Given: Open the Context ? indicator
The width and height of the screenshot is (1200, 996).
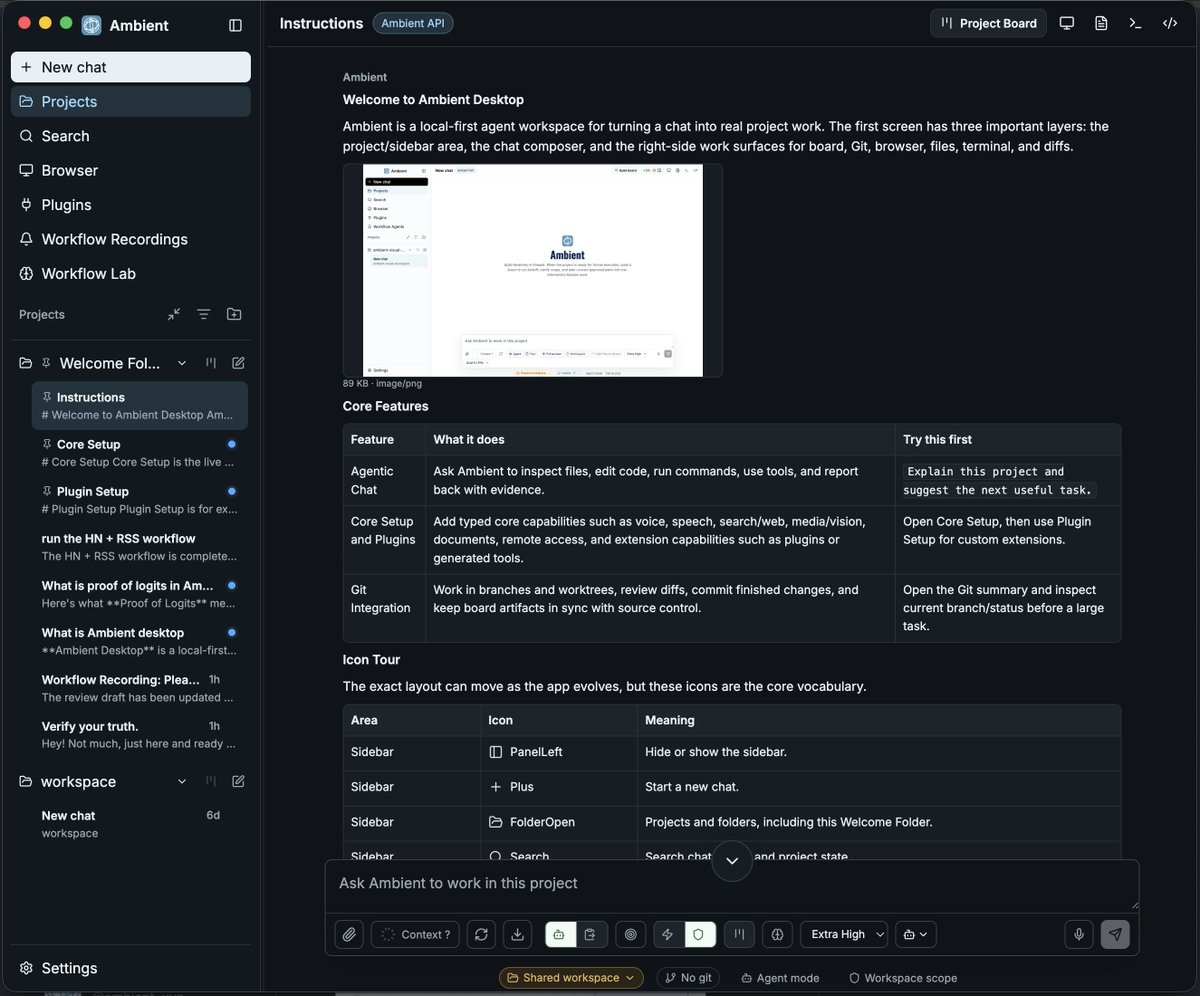Looking at the screenshot, I should 416,934.
